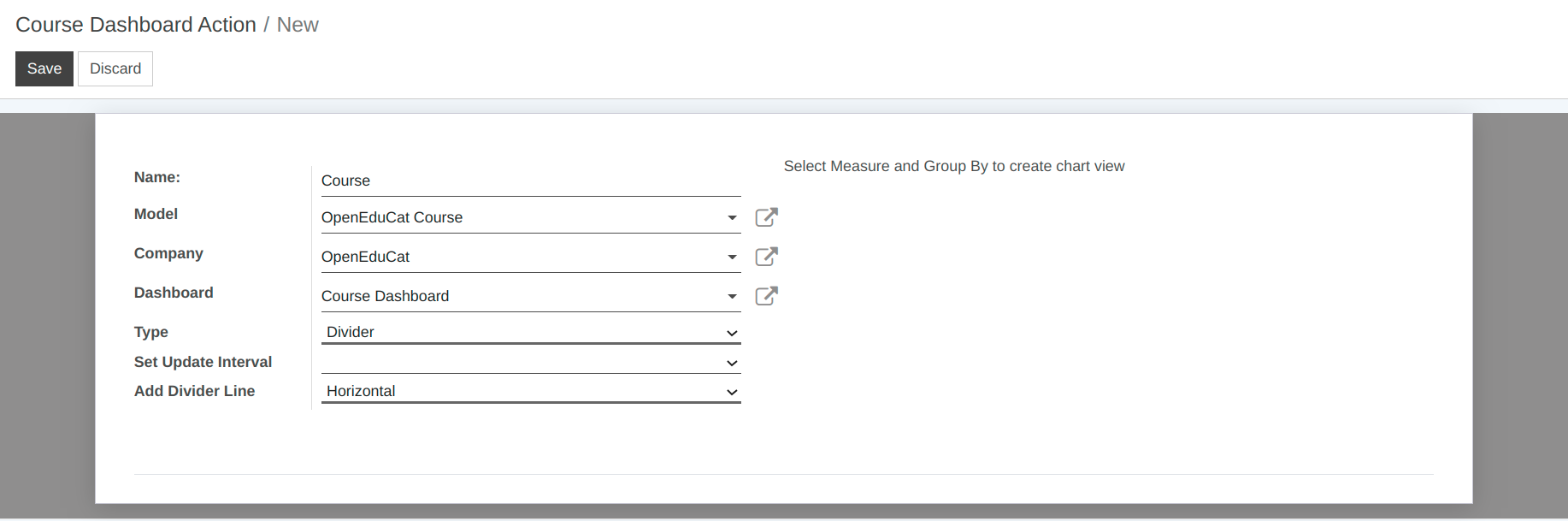Click the Set Update Interval label
This screenshot has width=1568, height=521.
tap(203, 362)
